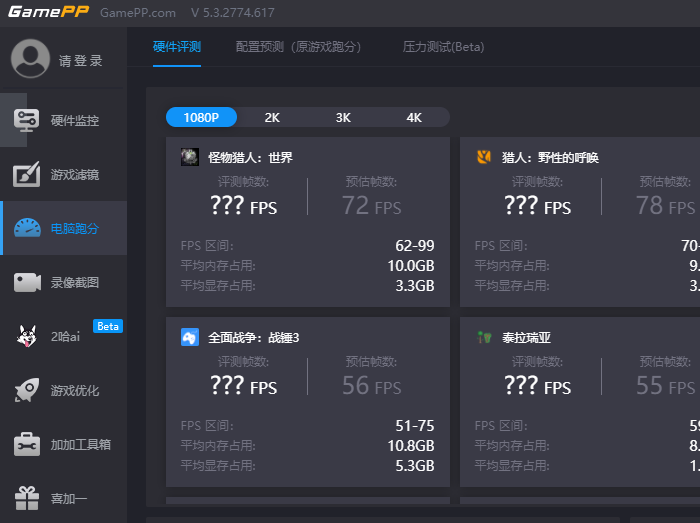
Task: Click the 10.8GB memory usage value
Action: (x=411, y=446)
